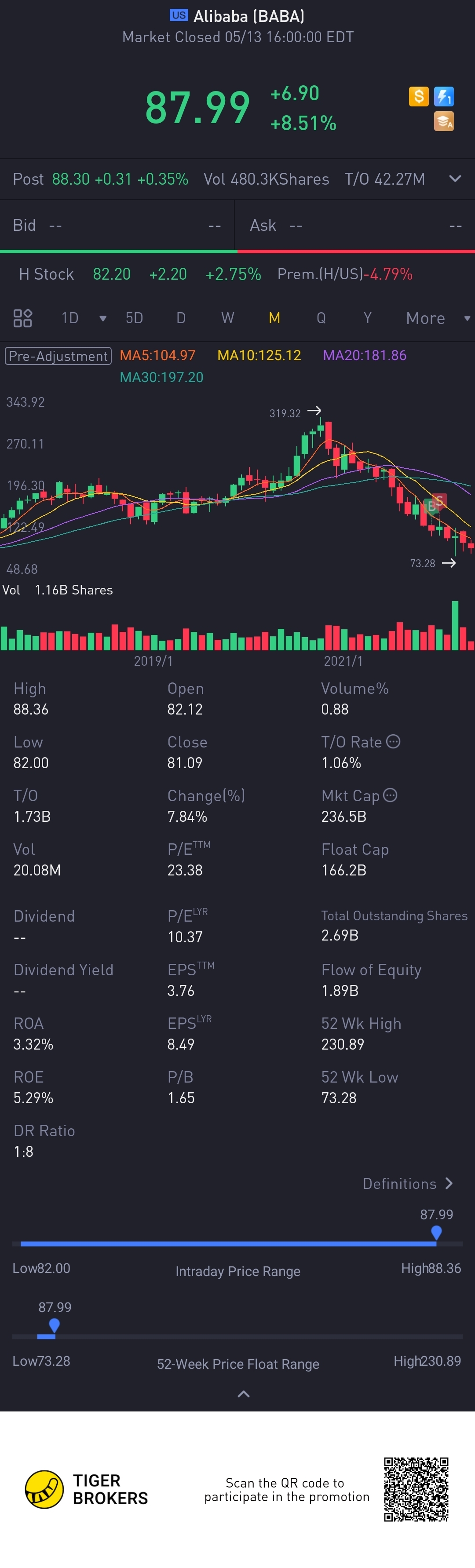Tap the T/O Rate info icon

[393, 741]
